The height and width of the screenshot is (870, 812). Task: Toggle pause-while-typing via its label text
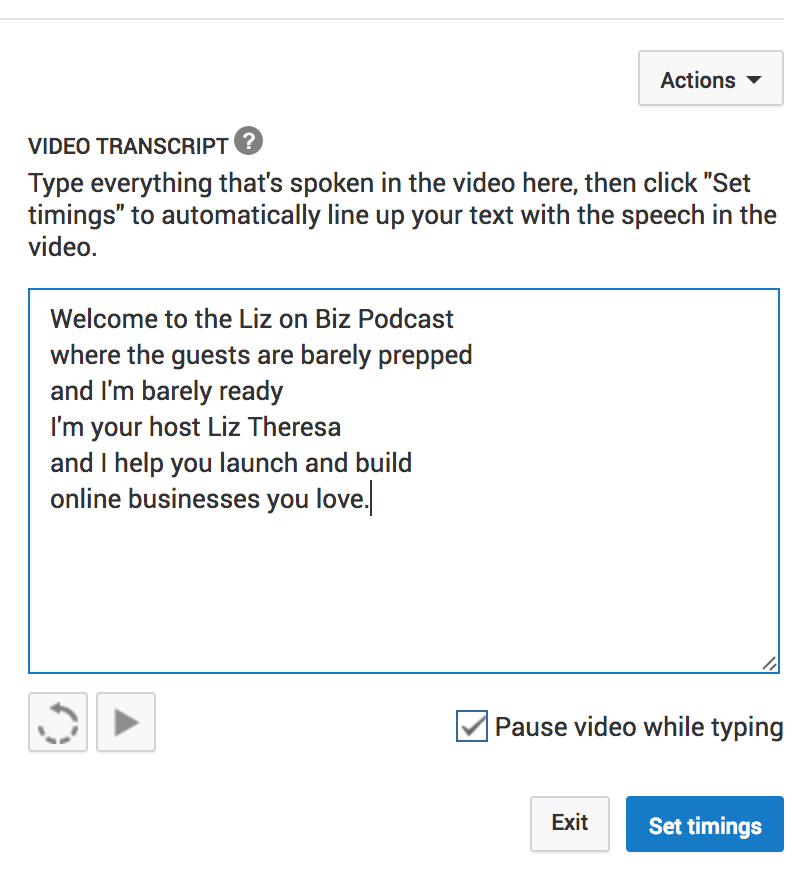pyautogui.click(x=640, y=727)
